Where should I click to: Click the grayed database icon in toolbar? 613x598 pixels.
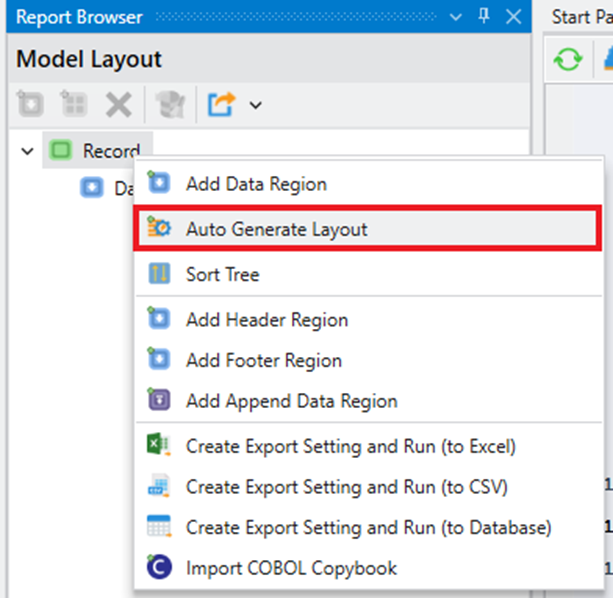point(171,104)
